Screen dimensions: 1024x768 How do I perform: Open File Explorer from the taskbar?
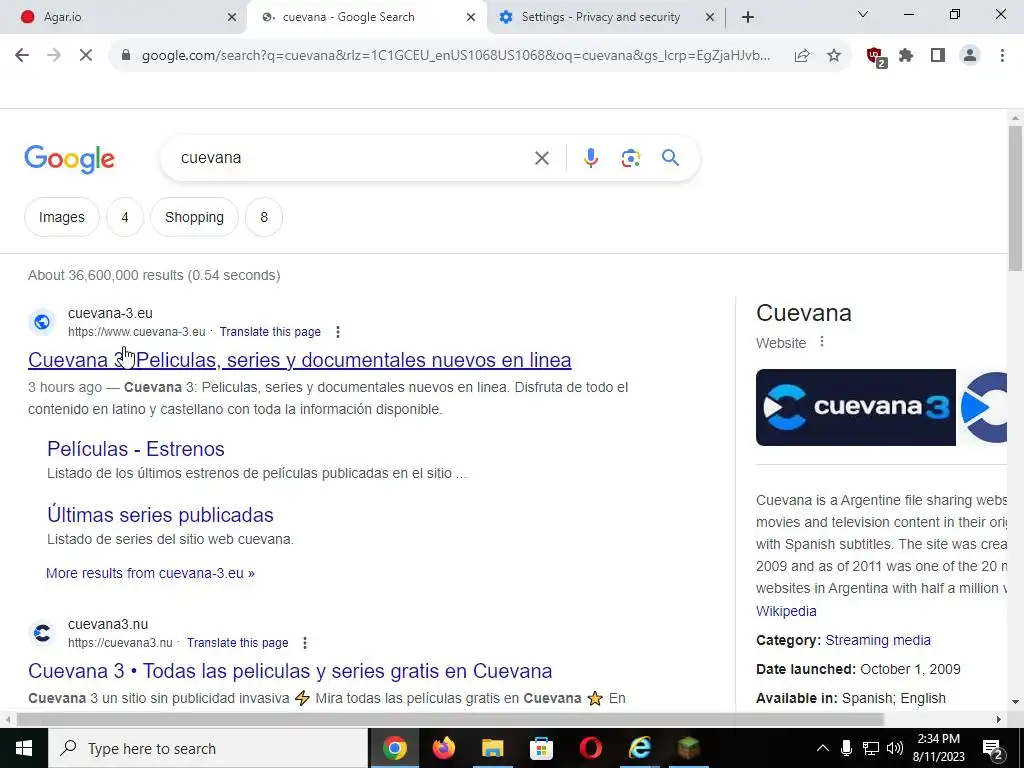click(492, 748)
